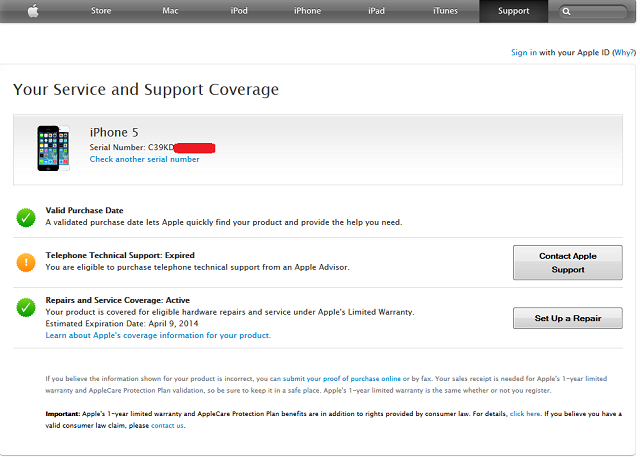Open the iPod navigation tab
The image size is (640, 457).
239,11
